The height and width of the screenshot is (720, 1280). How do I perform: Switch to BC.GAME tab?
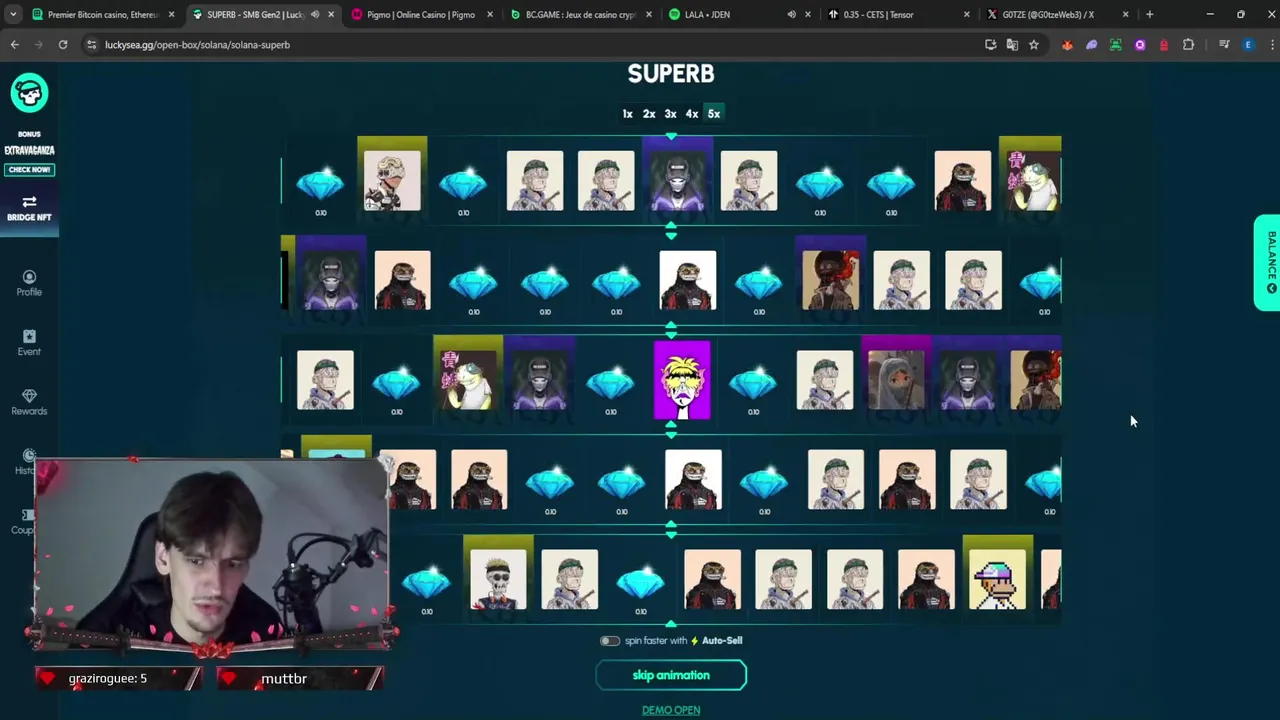tap(580, 15)
